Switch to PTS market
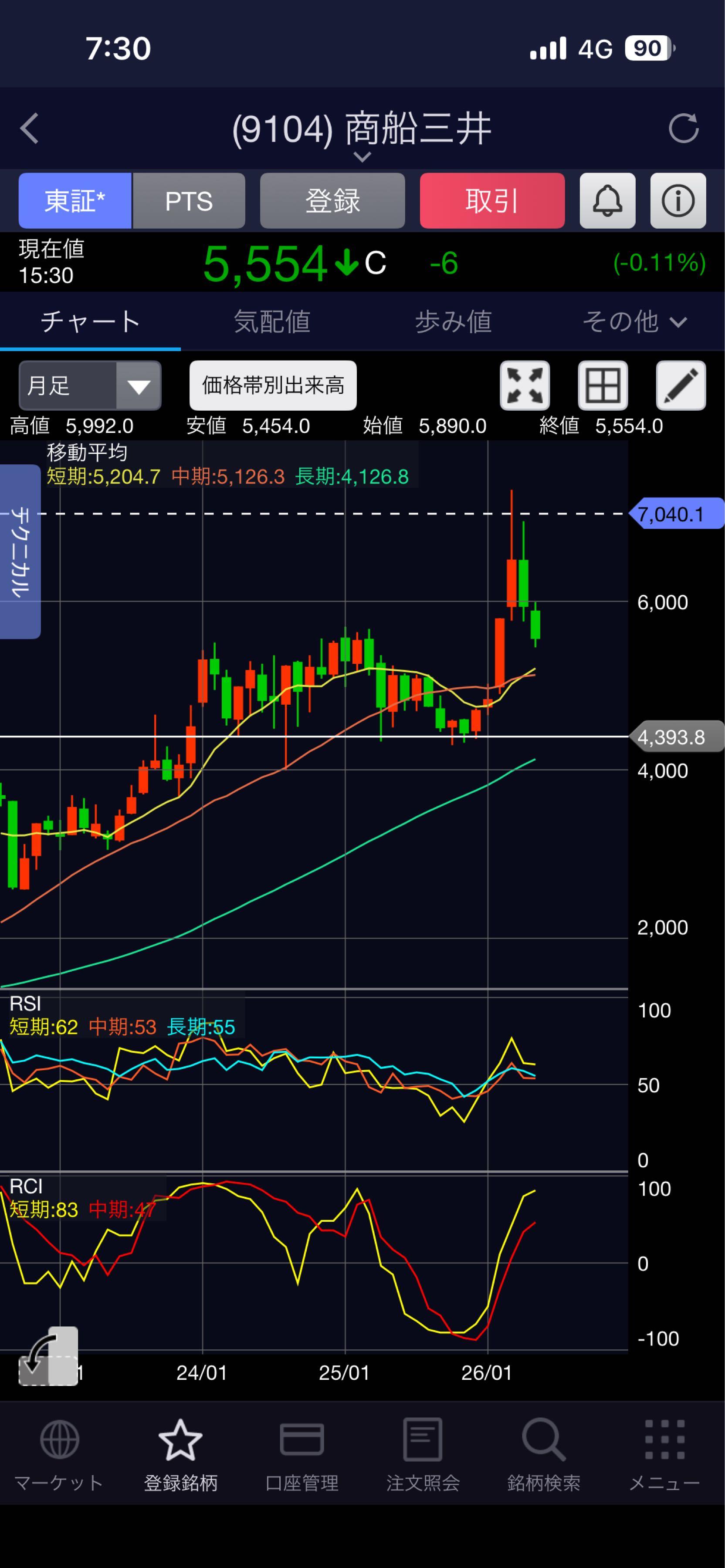The width and height of the screenshot is (725, 1568). (x=189, y=201)
